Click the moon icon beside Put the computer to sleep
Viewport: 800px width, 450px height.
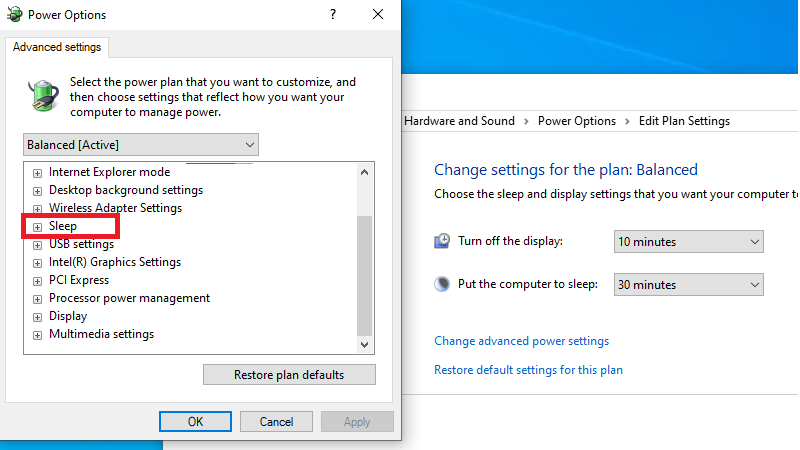[x=442, y=284]
